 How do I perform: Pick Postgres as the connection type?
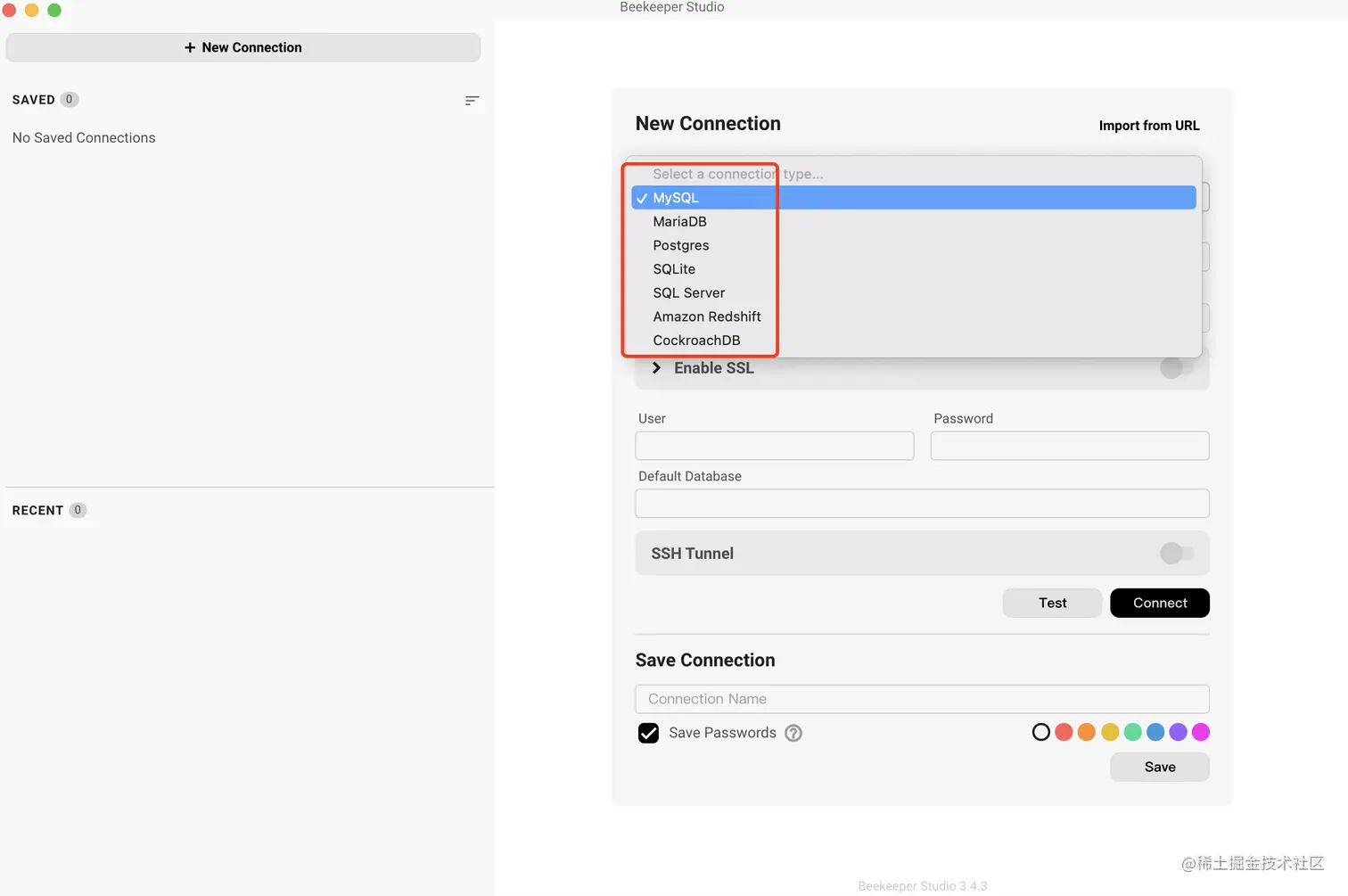[x=913, y=245]
